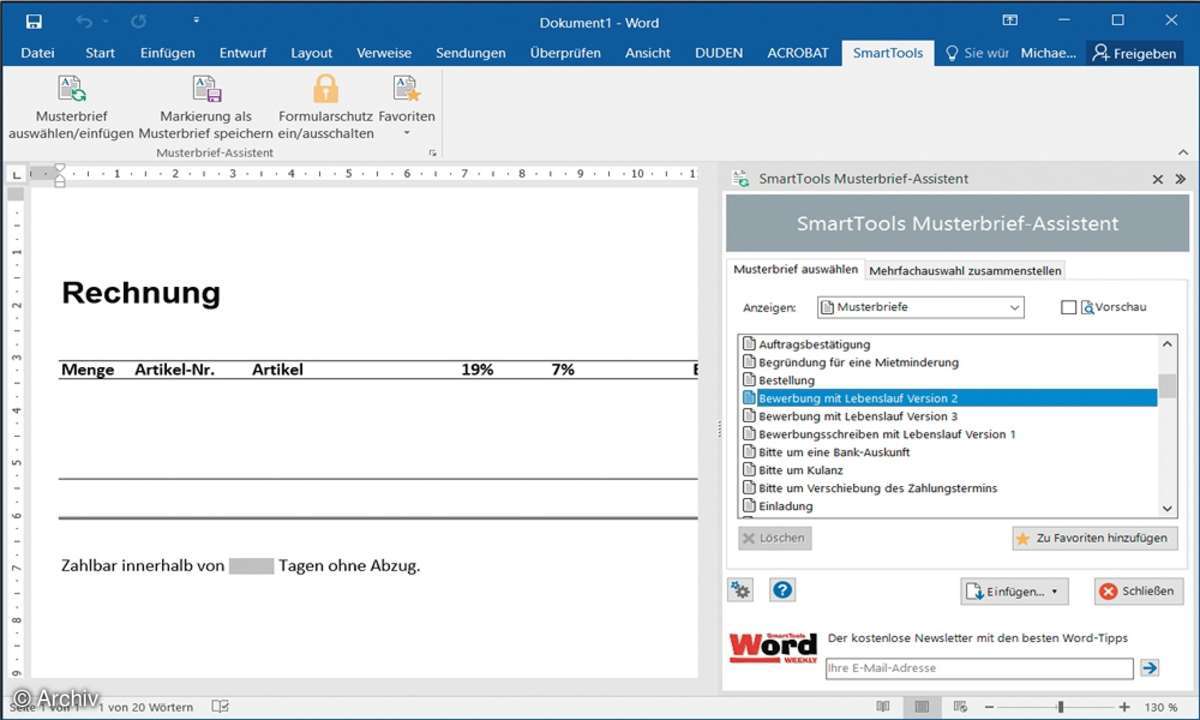Select 'Bitte um Kulanz' entry
The width and height of the screenshot is (1200, 720).
click(800, 470)
